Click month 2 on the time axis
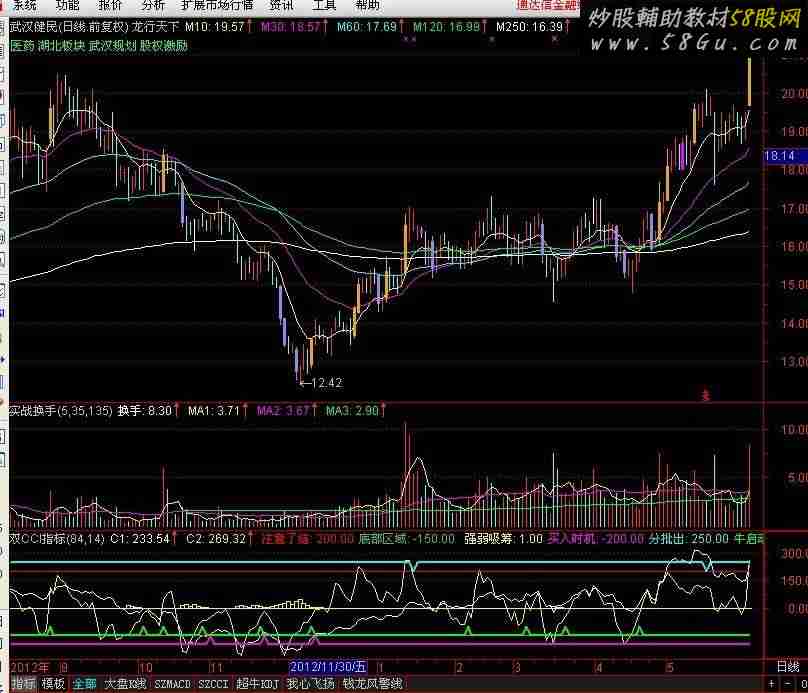 point(459,668)
